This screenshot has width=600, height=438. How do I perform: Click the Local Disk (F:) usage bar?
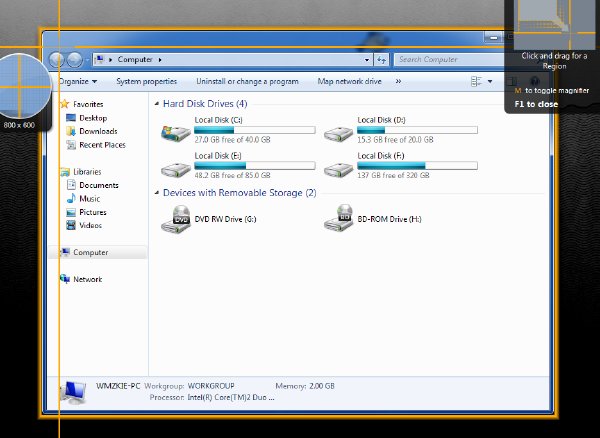coord(417,166)
